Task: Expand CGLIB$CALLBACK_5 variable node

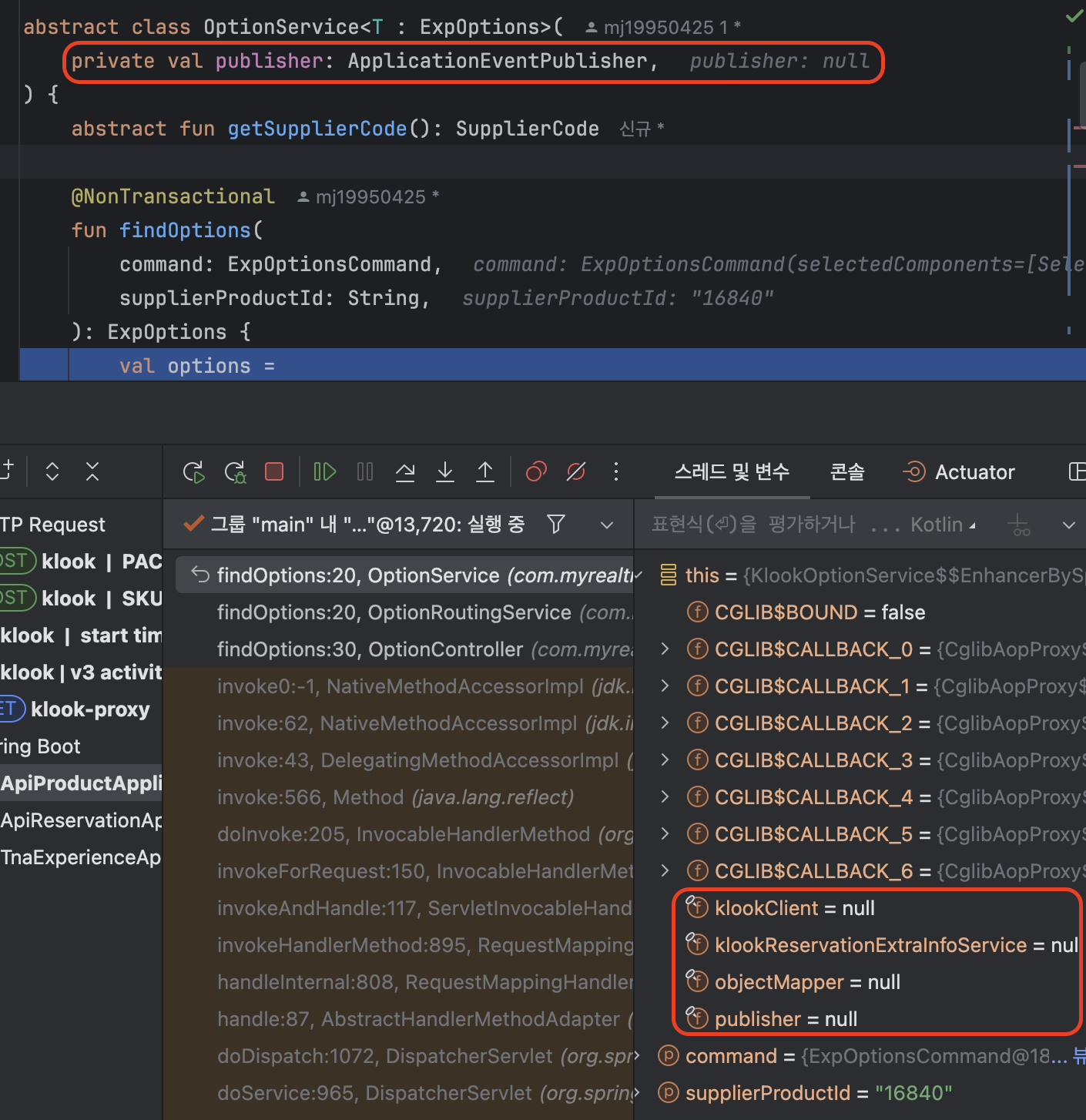Action: tap(665, 834)
